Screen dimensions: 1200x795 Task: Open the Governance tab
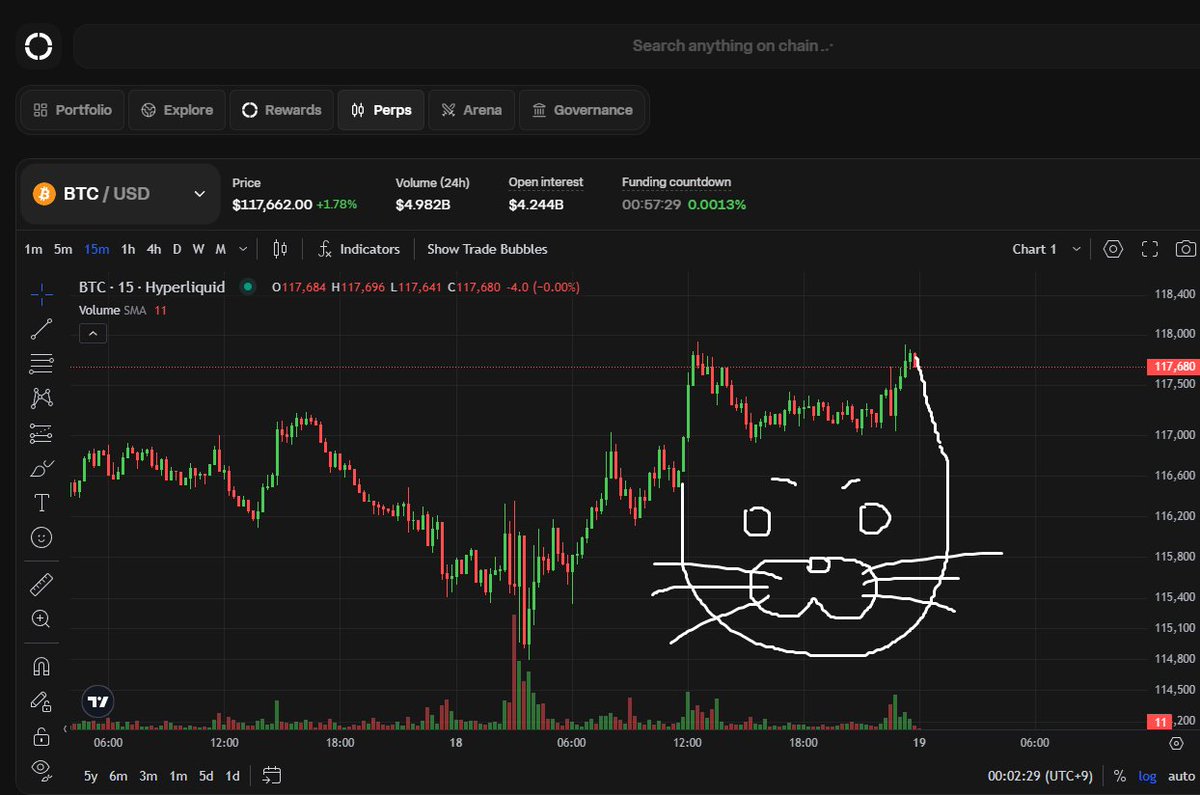(x=582, y=110)
